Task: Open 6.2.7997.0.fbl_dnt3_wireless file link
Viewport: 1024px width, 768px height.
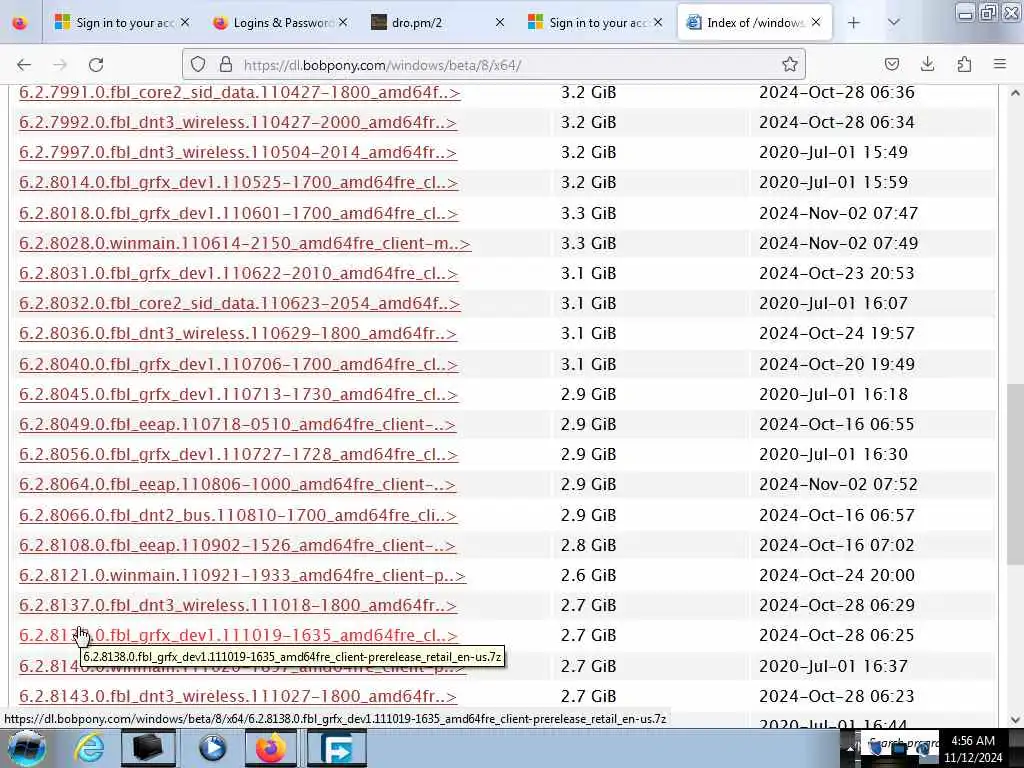Action: coord(238,152)
